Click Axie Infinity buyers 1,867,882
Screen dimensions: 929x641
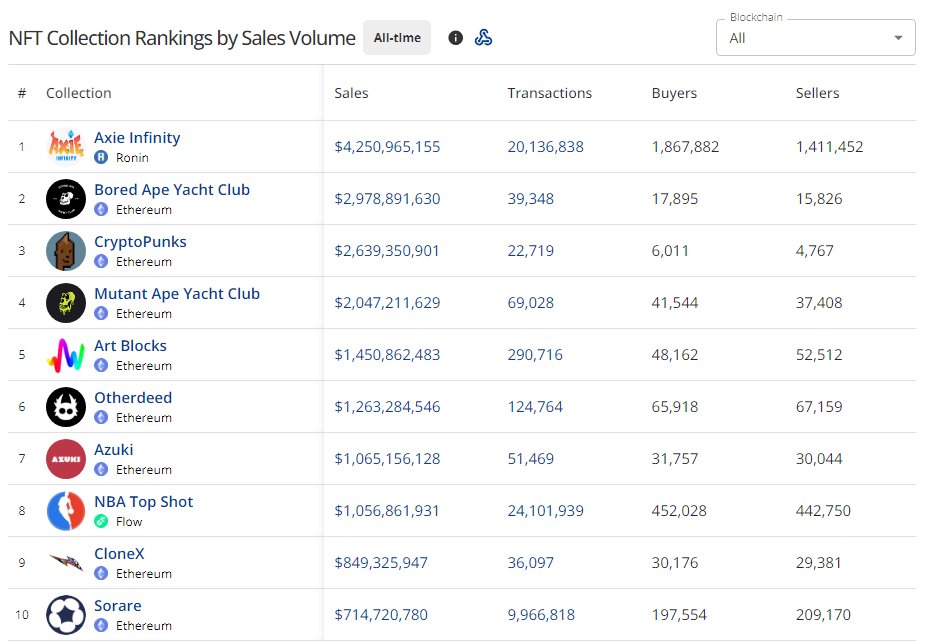(685, 147)
